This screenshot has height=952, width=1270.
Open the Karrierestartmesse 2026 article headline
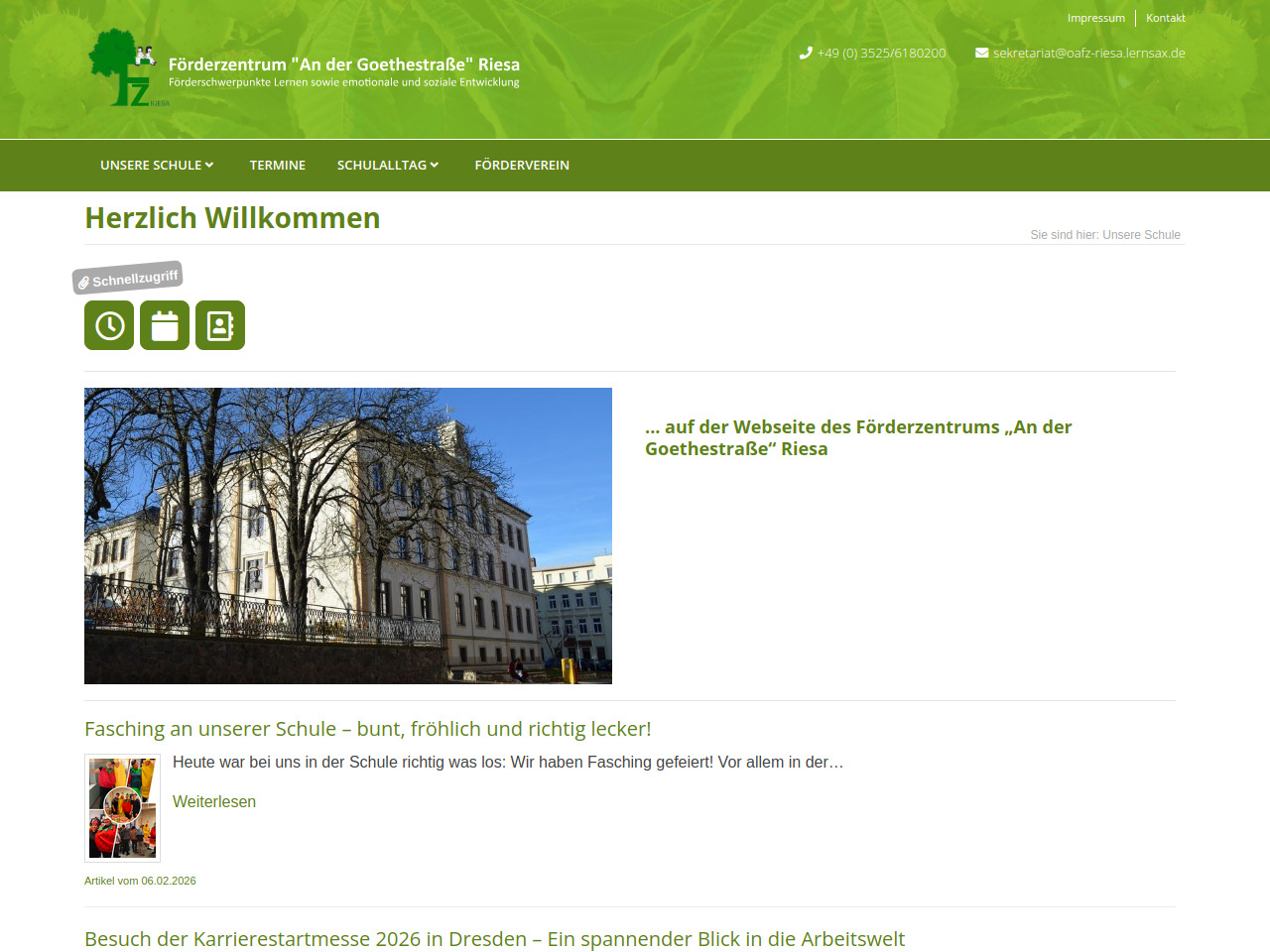(x=494, y=939)
